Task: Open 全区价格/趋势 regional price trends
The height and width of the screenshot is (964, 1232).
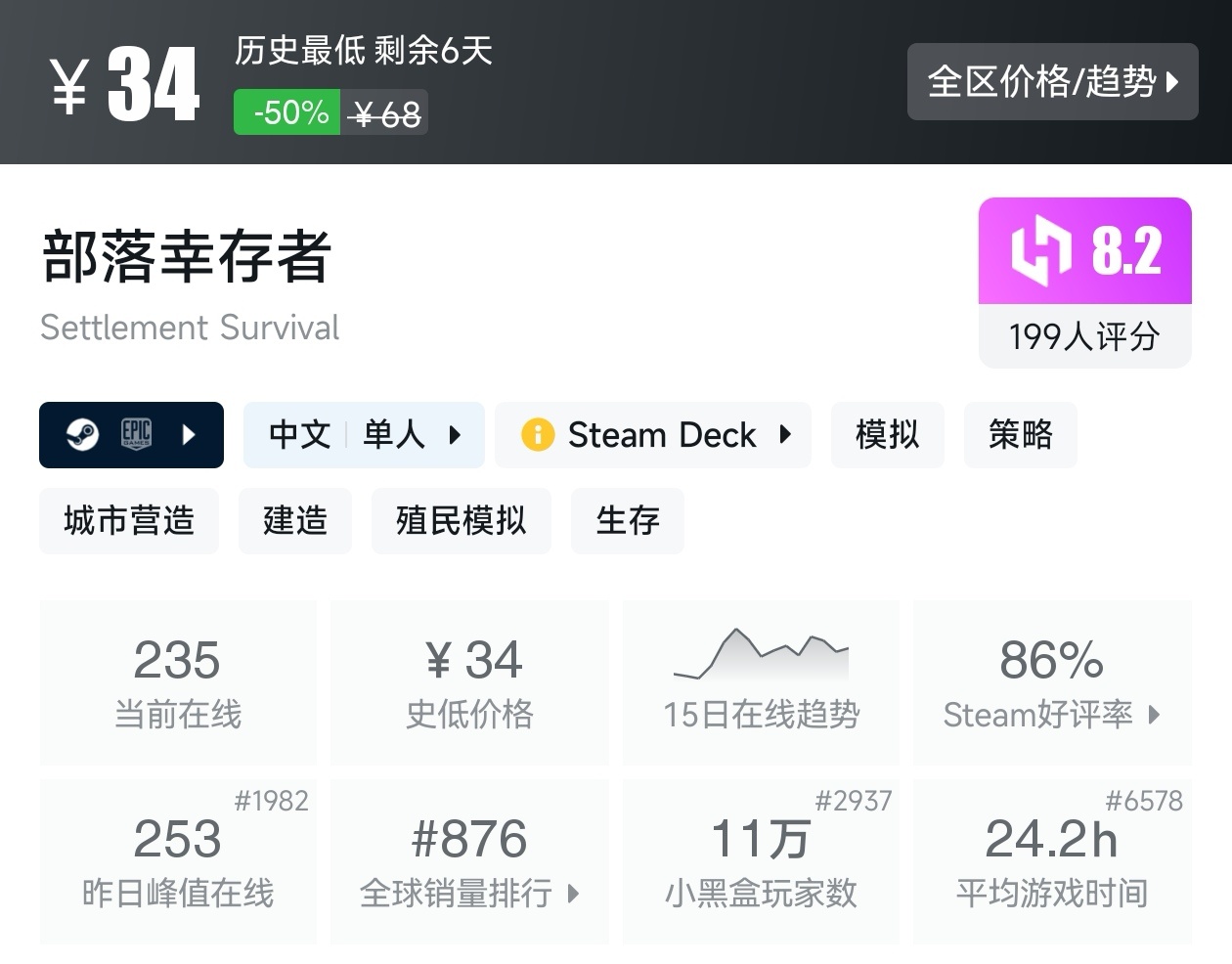Action: click(x=1052, y=82)
